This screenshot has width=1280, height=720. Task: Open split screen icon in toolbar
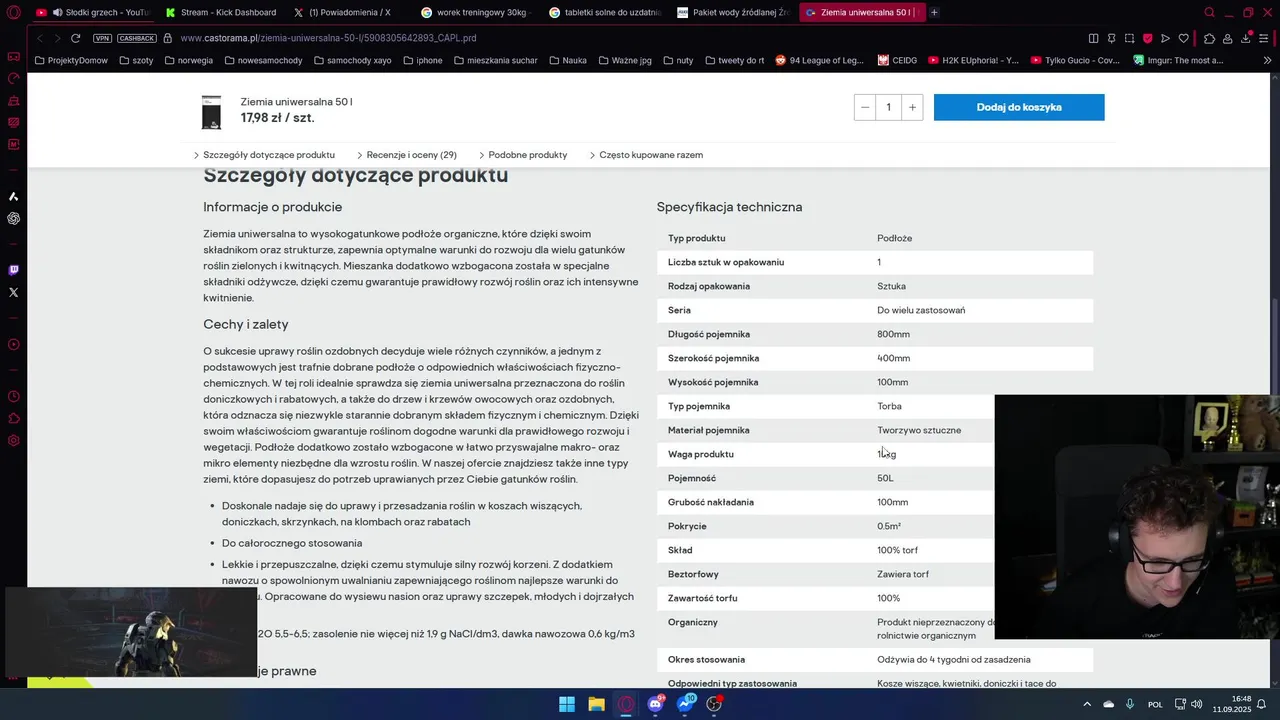(1093, 38)
